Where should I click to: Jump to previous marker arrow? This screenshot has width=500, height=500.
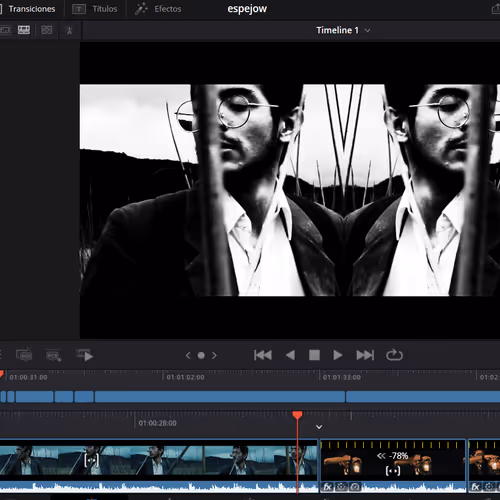click(188, 355)
